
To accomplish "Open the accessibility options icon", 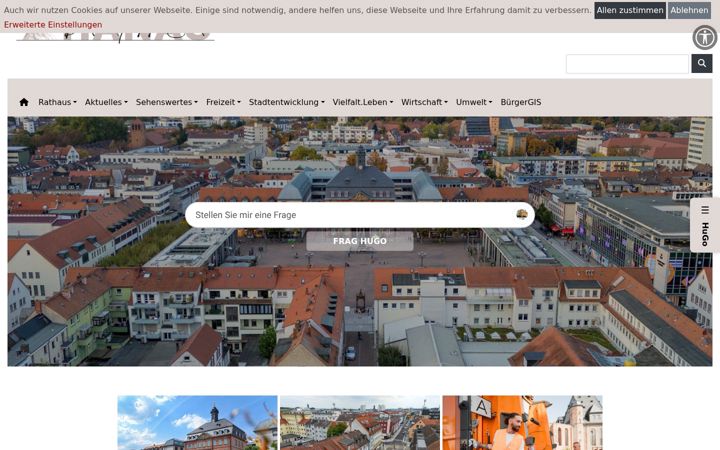I will pos(704,37).
